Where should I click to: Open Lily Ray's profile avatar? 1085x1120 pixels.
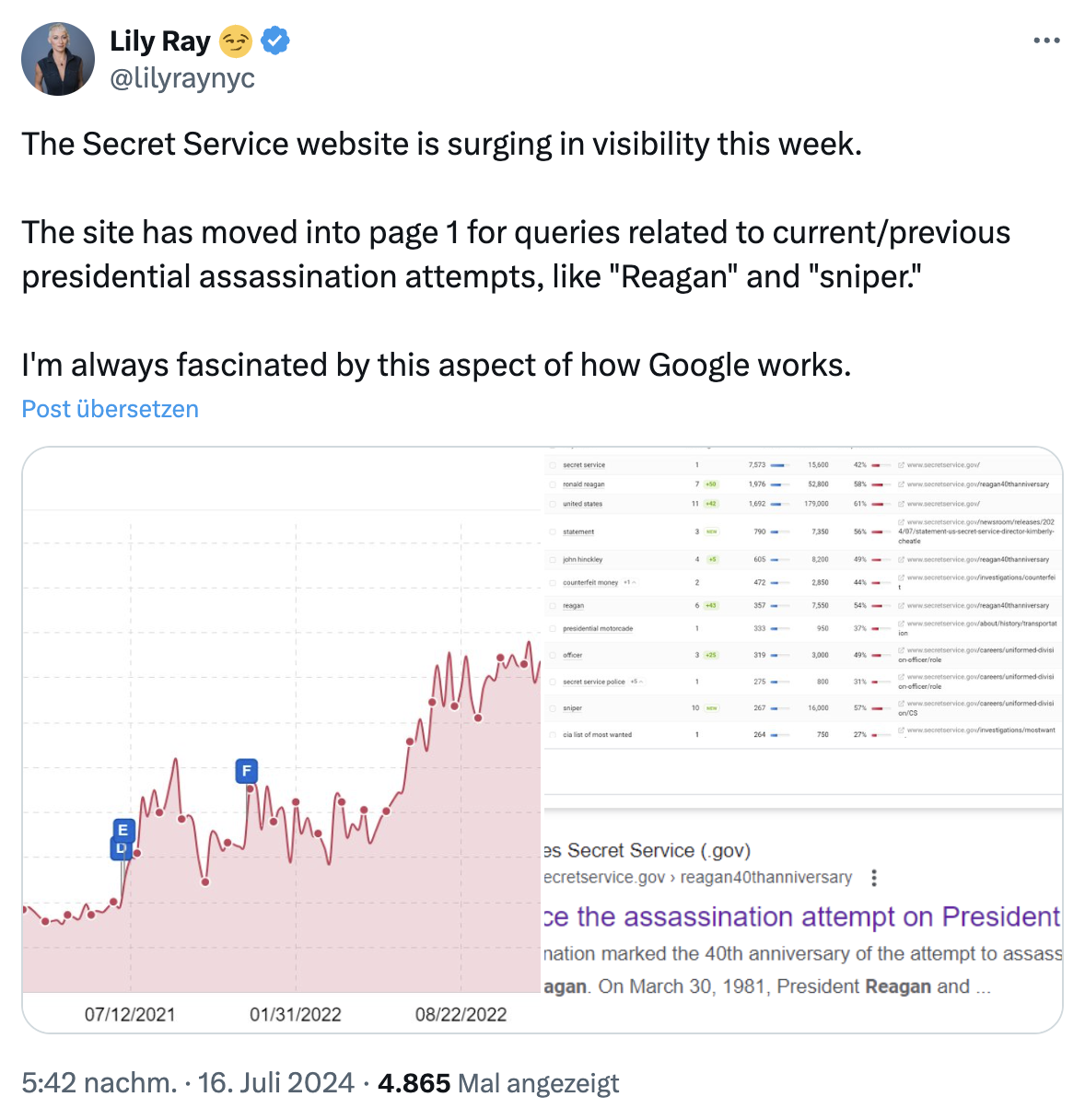[58, 58]
